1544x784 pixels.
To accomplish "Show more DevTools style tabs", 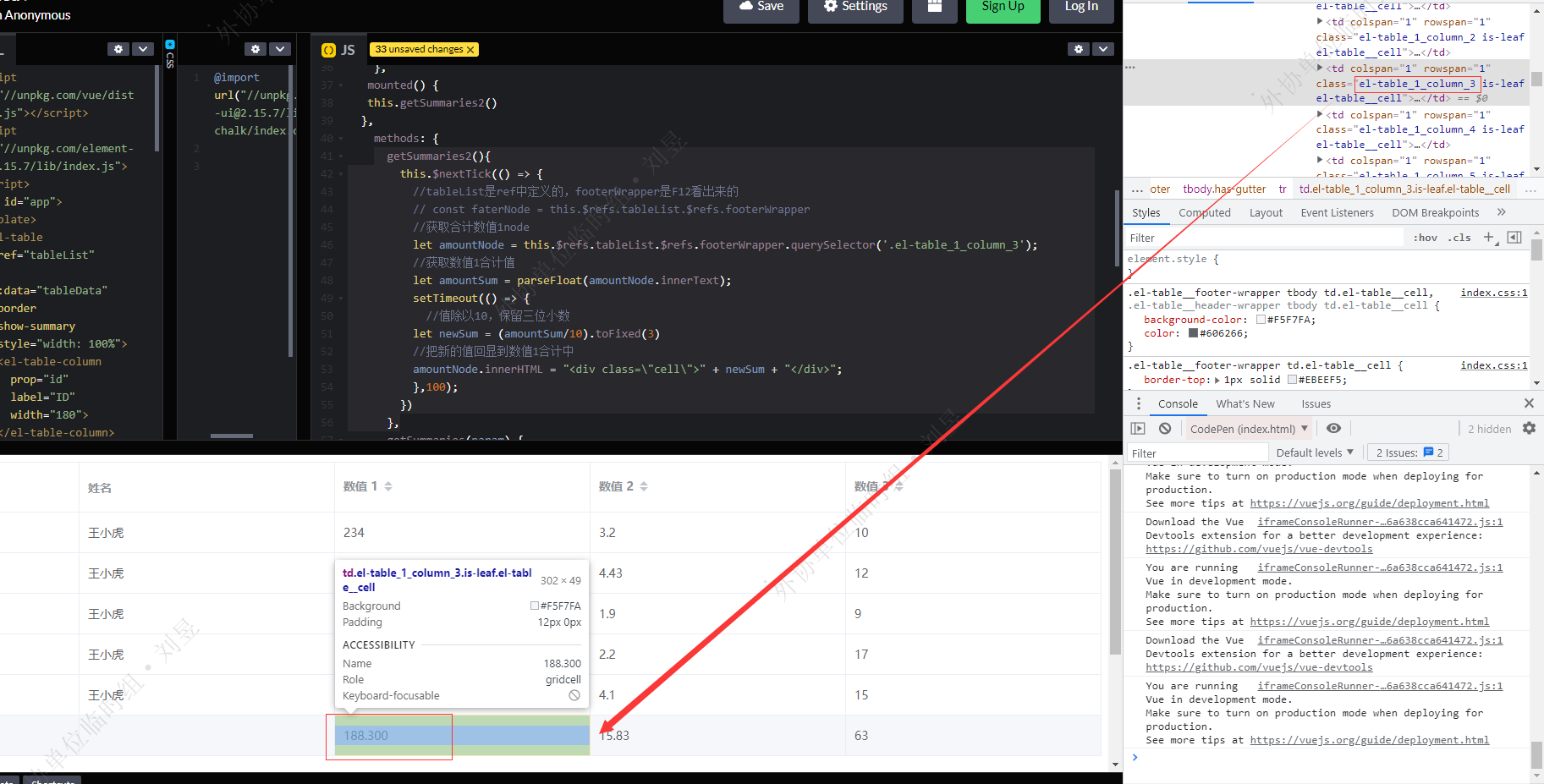I will [x=1502, y=212].
